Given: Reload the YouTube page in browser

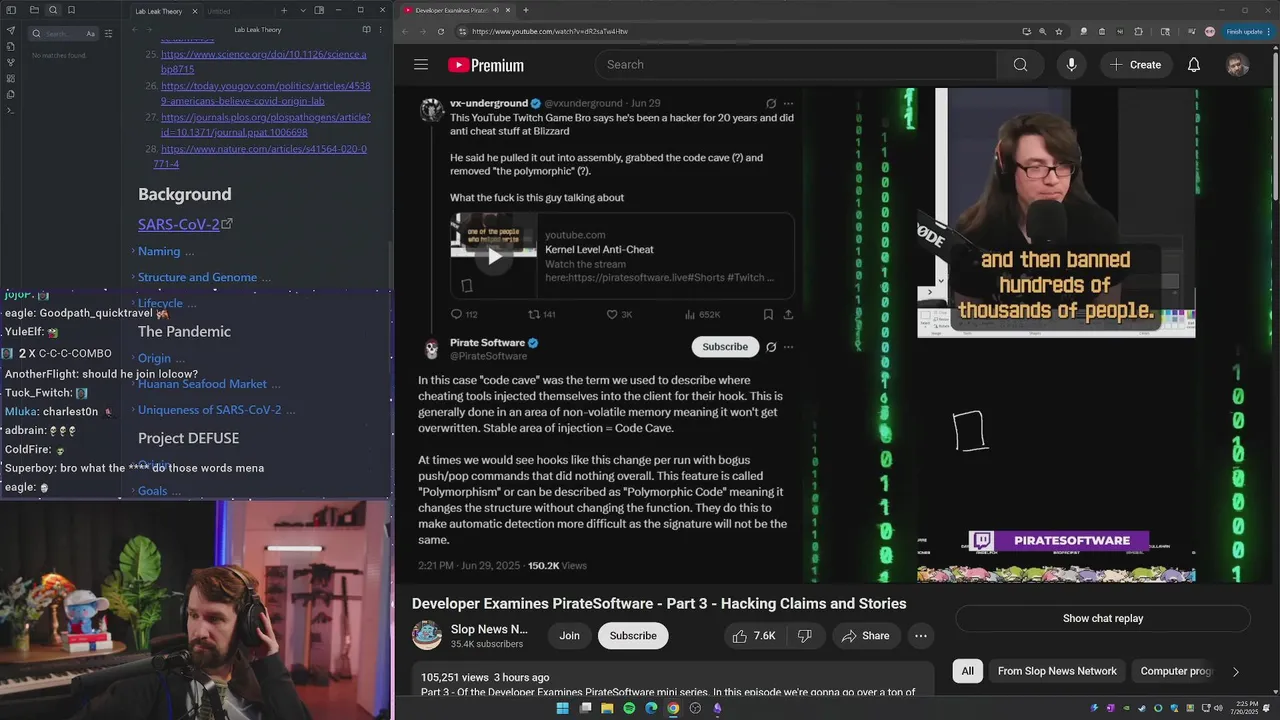Looking at the screenshot, I should pyautogui.click(x=441, y=31).
